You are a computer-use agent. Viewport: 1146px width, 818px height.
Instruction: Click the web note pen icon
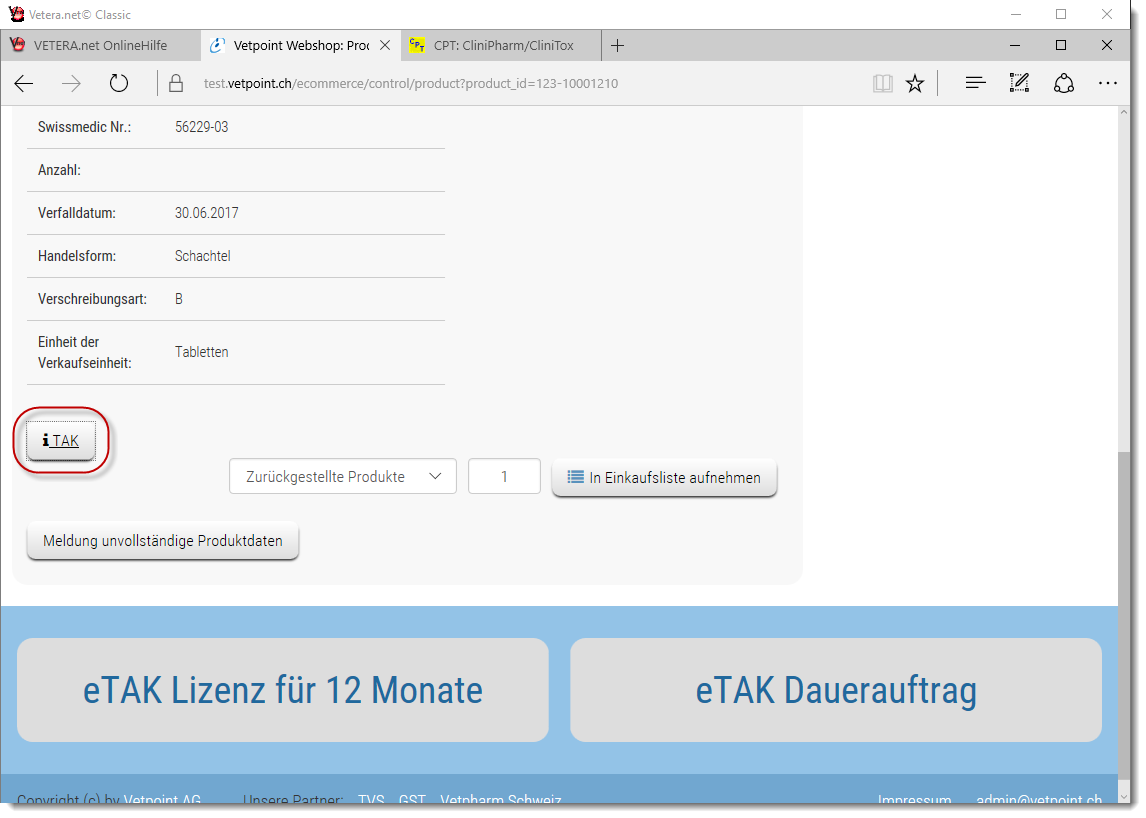[x=1019, y=84]
